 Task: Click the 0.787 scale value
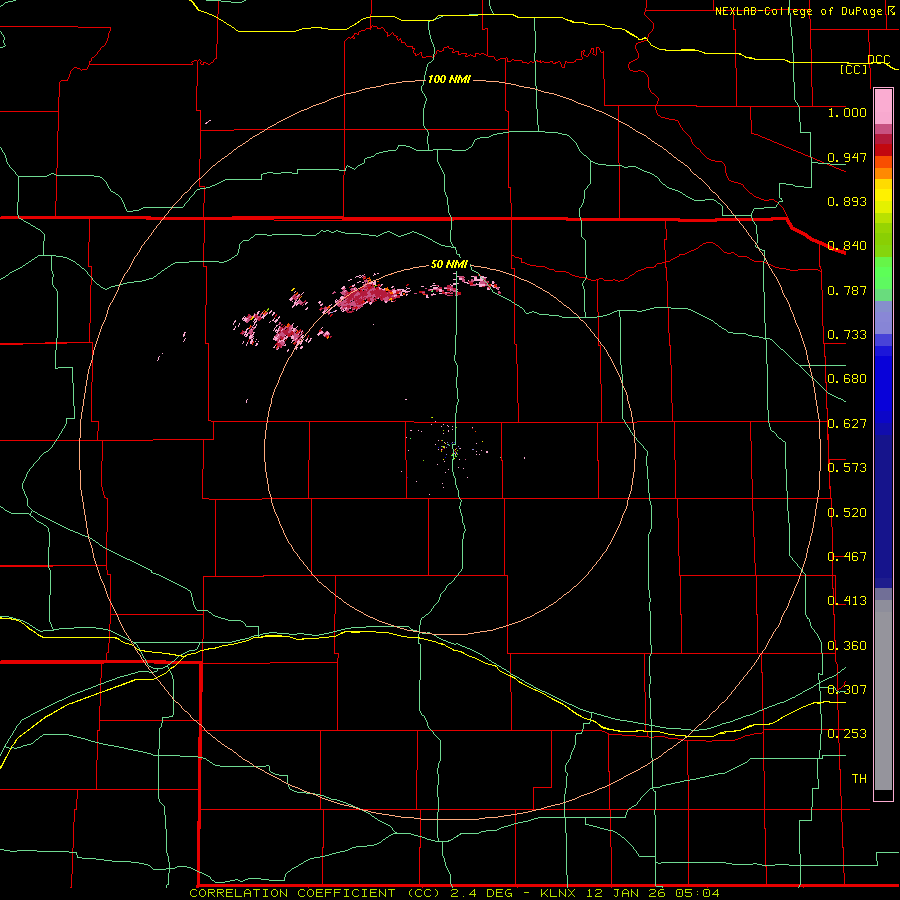coord(847,290)
